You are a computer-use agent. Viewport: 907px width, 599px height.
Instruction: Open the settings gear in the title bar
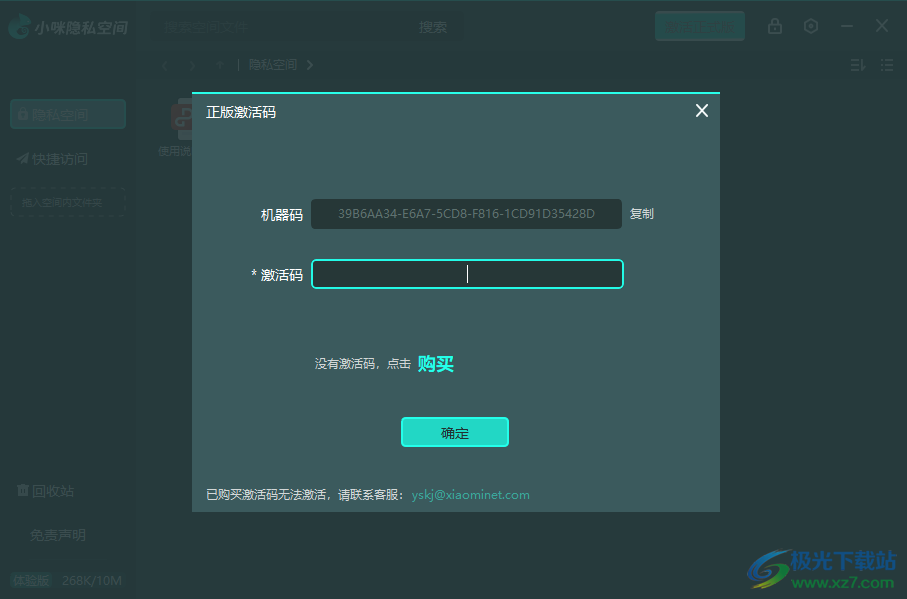pos(810,26)
